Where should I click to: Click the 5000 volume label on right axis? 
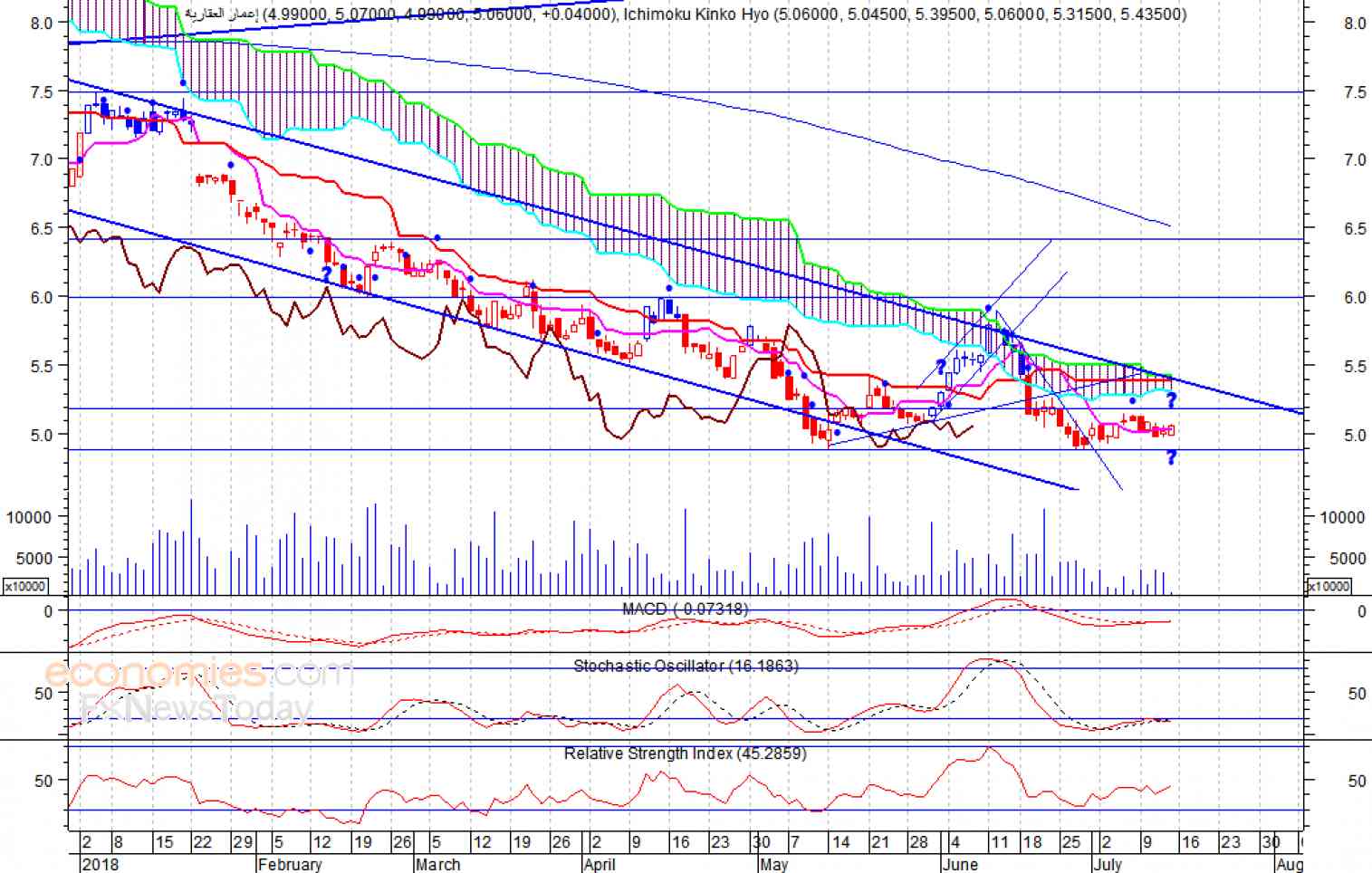(1348, 559)
